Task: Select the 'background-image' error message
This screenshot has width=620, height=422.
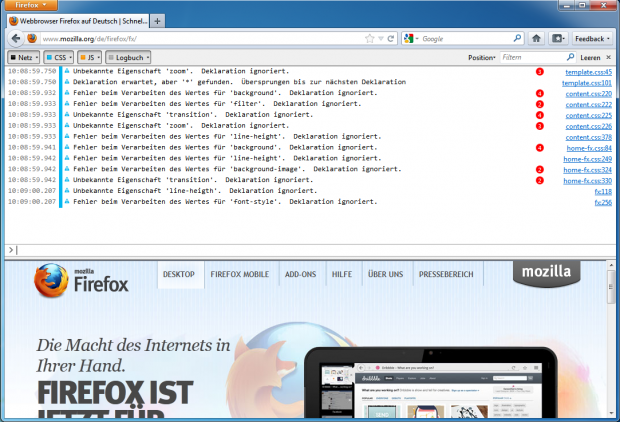Action: coord(237,169)
